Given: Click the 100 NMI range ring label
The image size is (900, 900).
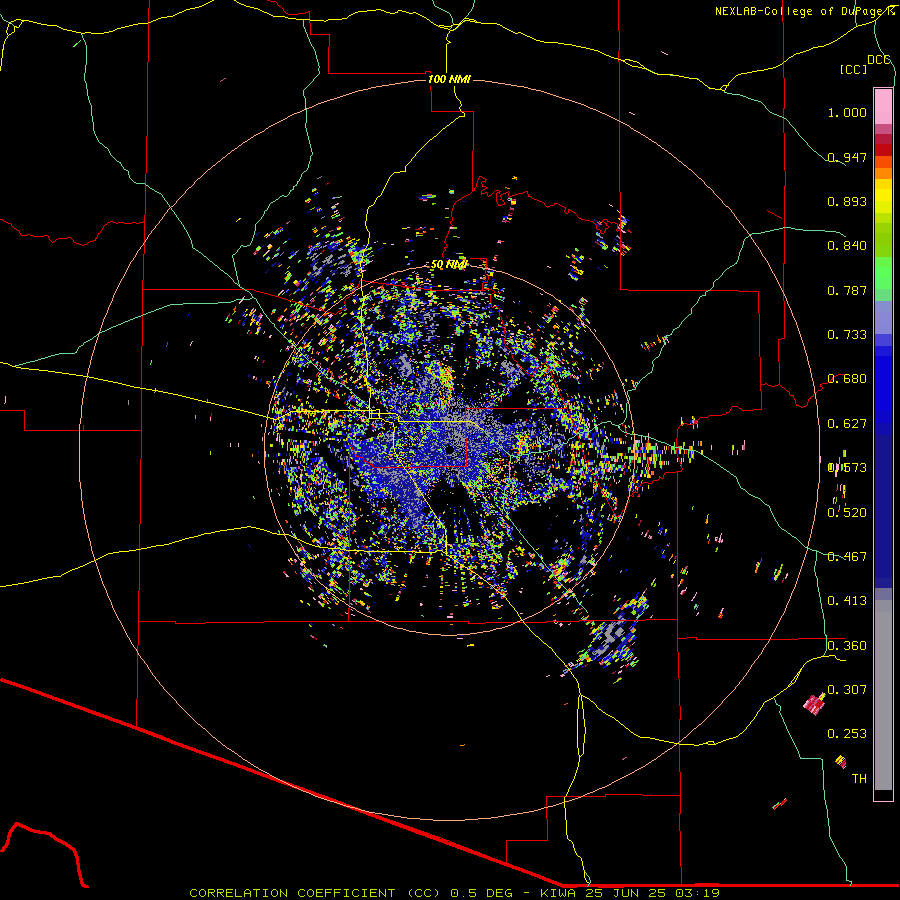Looking at the screenshot, I should (x=449, y=79).
